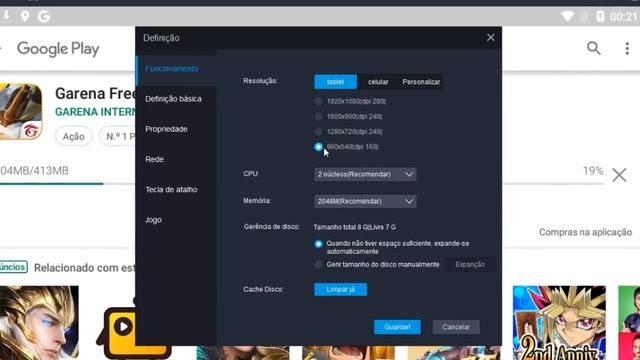Save settings with the Guardar button
This screenshot has height=360, width=640.
pos(397,327)
